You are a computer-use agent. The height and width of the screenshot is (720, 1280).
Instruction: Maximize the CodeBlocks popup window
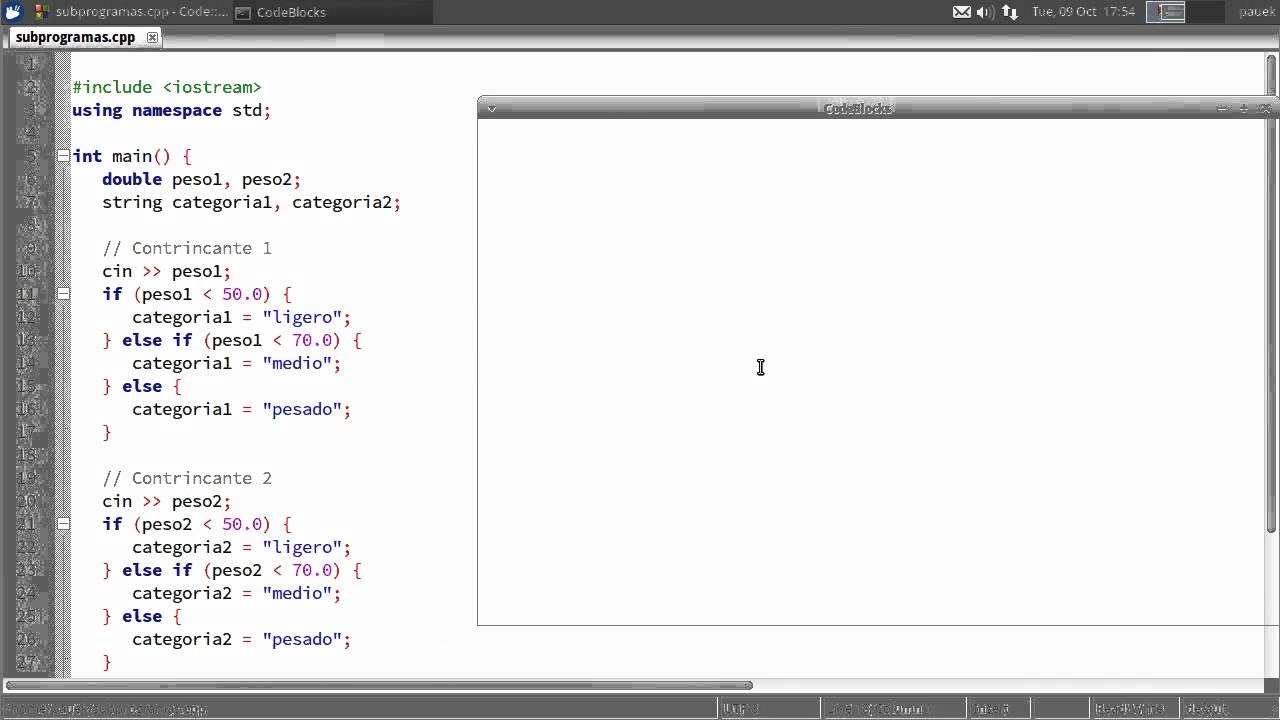tap(1243, 108)
